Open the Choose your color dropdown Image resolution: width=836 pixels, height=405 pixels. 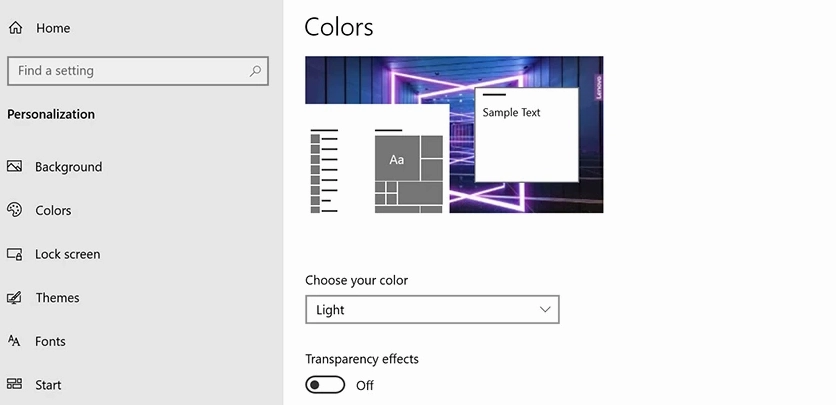coord(430,310)
